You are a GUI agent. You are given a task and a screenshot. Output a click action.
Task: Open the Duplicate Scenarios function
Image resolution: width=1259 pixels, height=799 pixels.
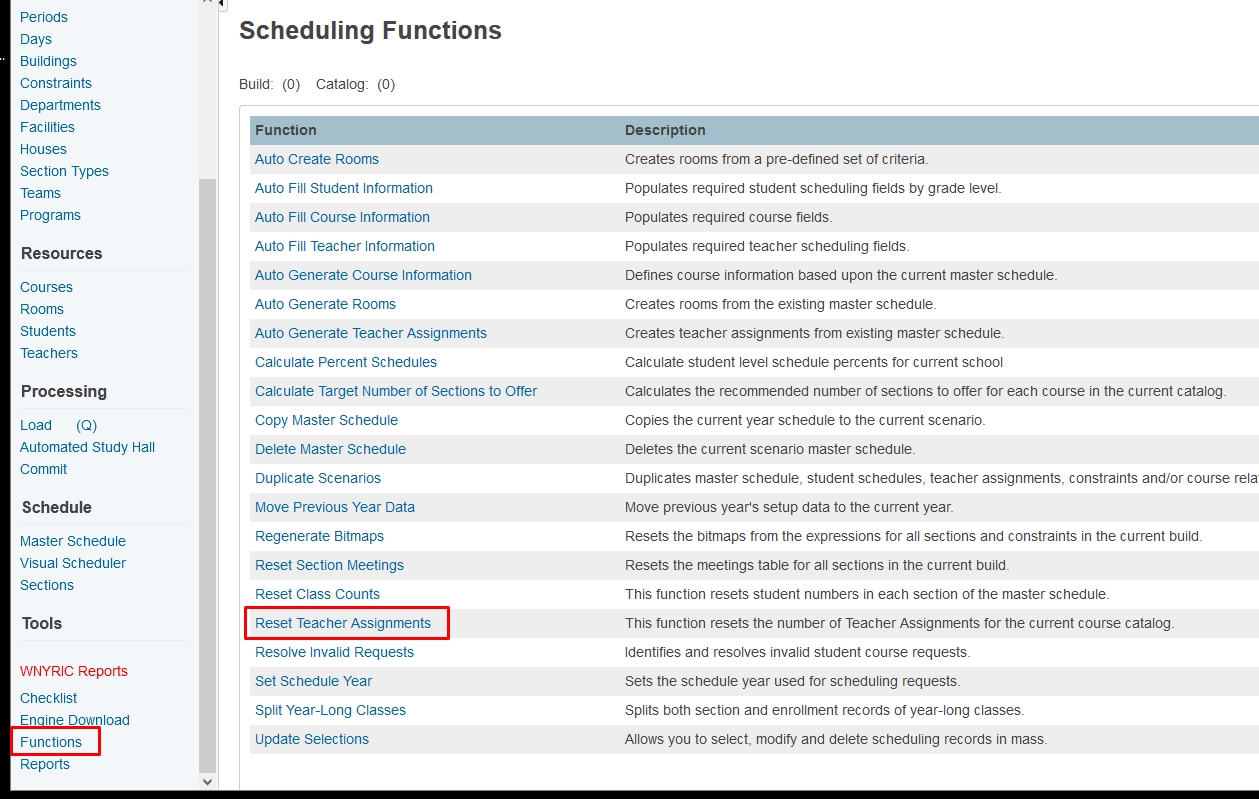click(x=318, y=478)
